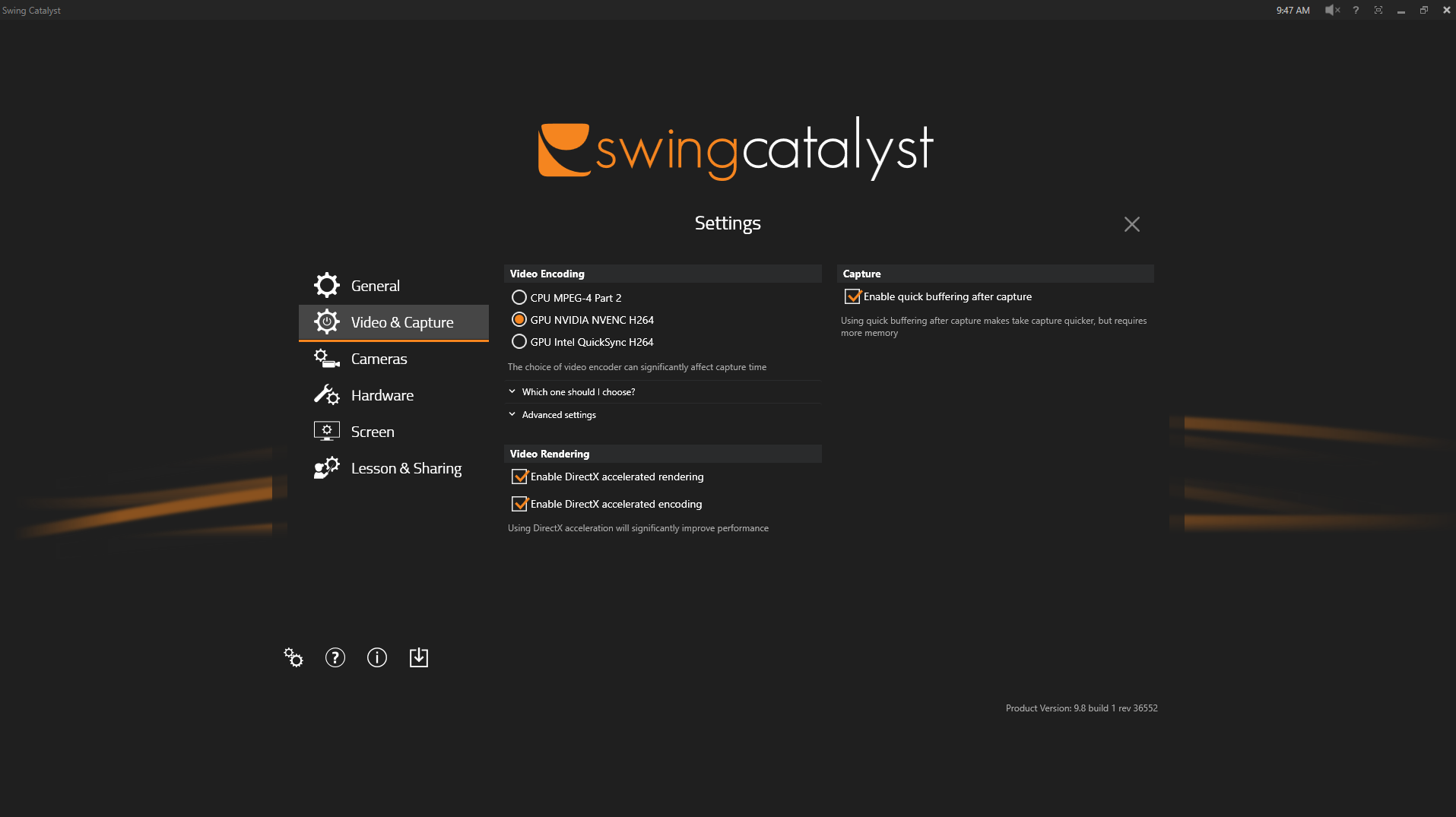Click the settings gears icon at bottom

coord(293,657)
